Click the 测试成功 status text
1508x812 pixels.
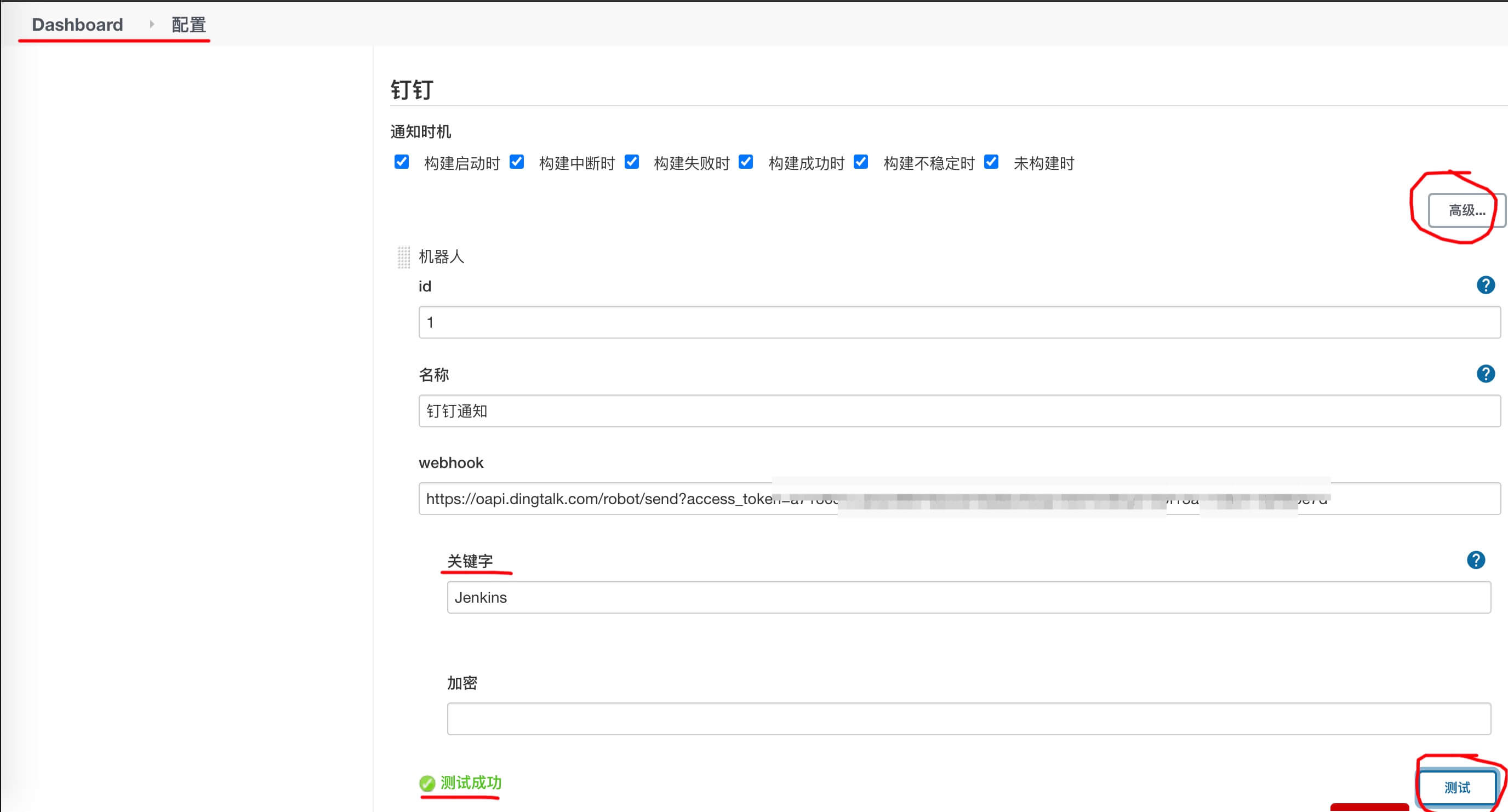click(471, 783)
